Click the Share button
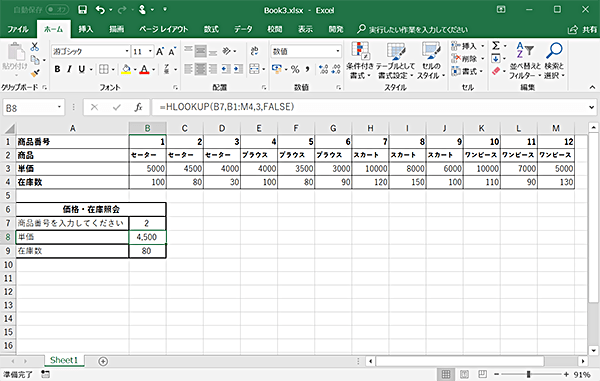 (582, 29)
